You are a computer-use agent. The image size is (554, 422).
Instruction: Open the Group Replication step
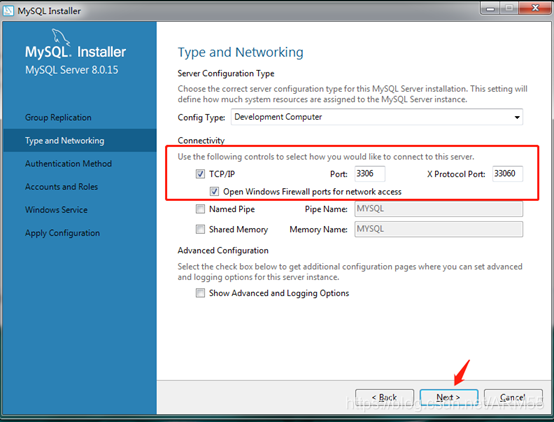click(58, 117)
